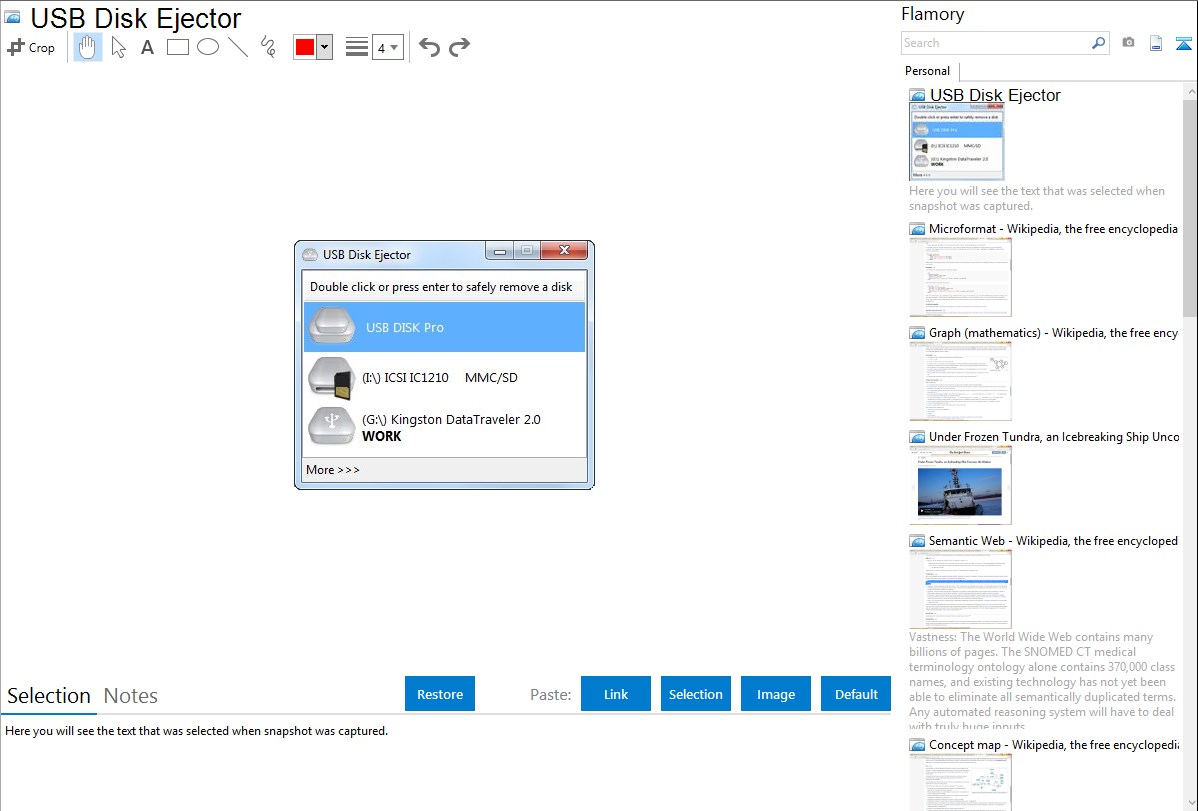1198x811 pixels.
Task: Click the search magnifier icon
Action: pyautogui.click(x=1099, y=43)
